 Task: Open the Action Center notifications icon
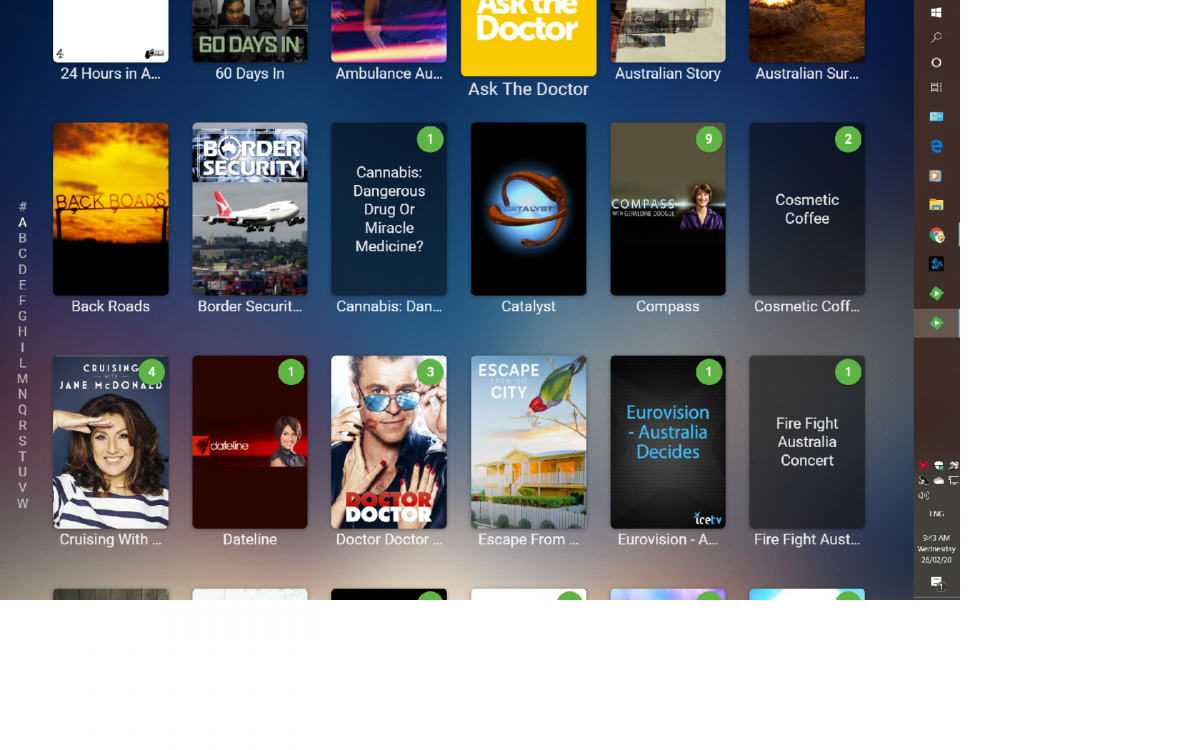click(936, 583)
